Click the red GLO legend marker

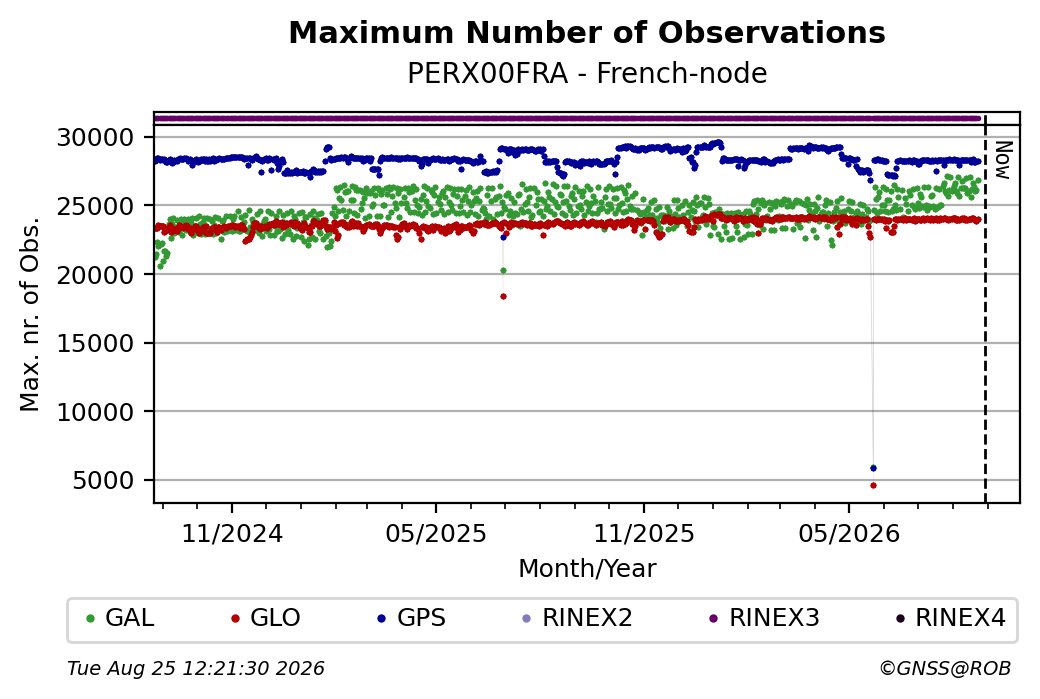tap(235, 619)
